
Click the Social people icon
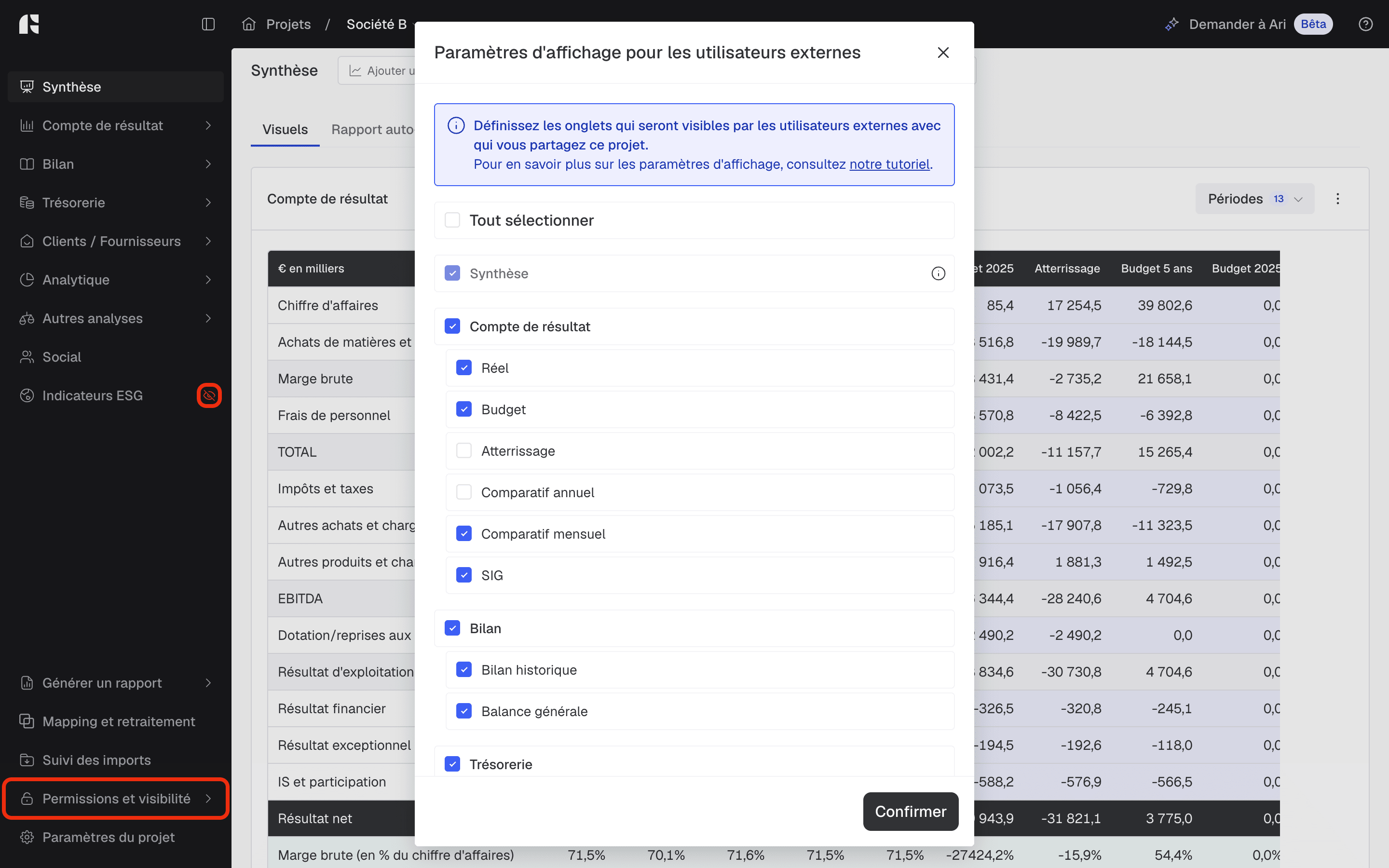(x=27, y=357)
